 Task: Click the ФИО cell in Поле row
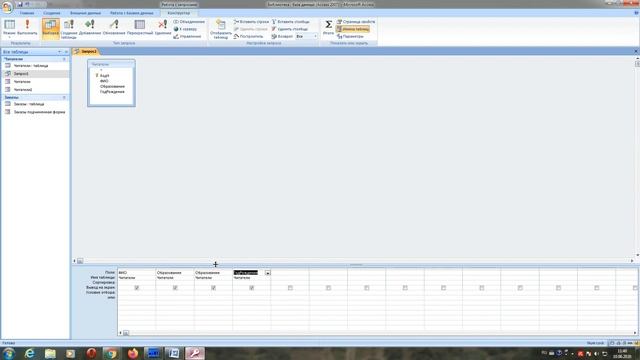point(137,273)
